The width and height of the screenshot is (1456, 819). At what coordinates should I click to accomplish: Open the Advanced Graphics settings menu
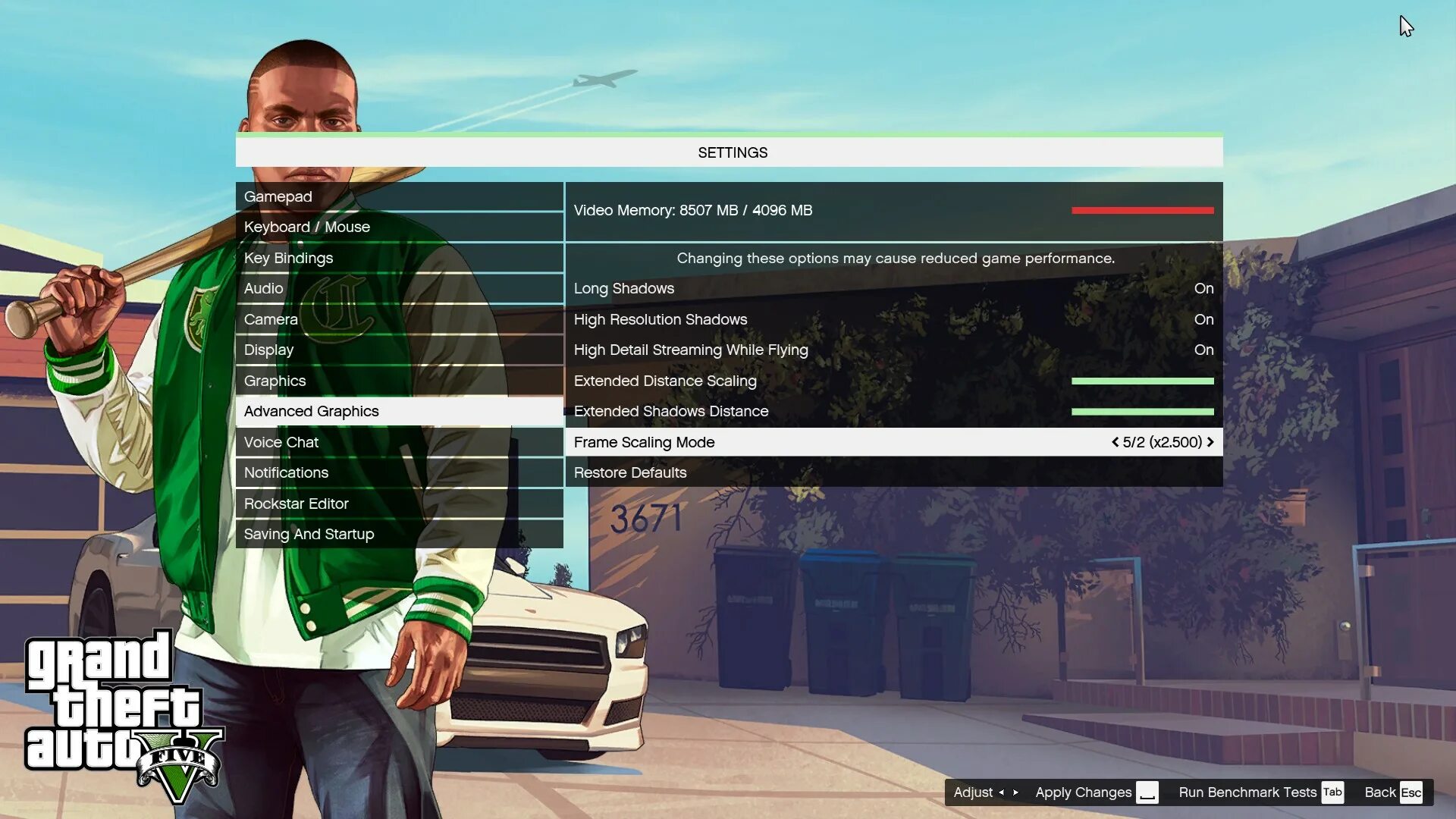click(311, 411)
